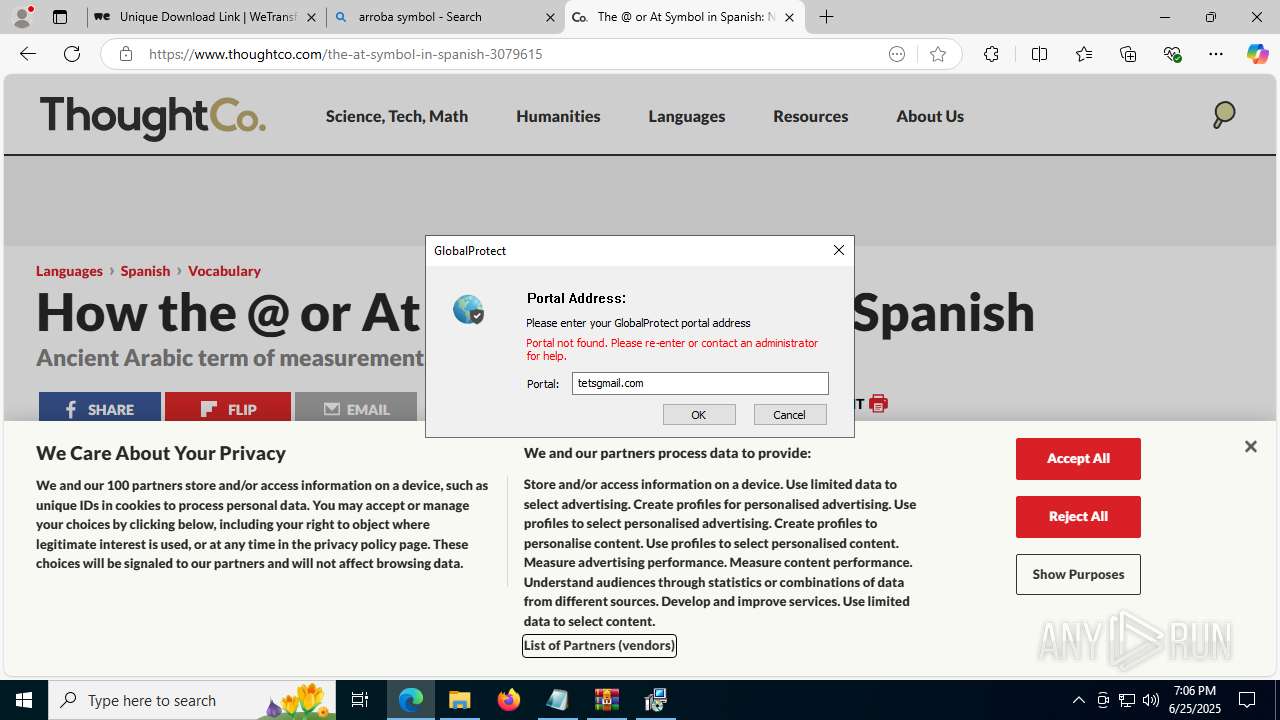
Task: Toggle Split screen in Edge toolbar
Action: tap(1039, 54)
